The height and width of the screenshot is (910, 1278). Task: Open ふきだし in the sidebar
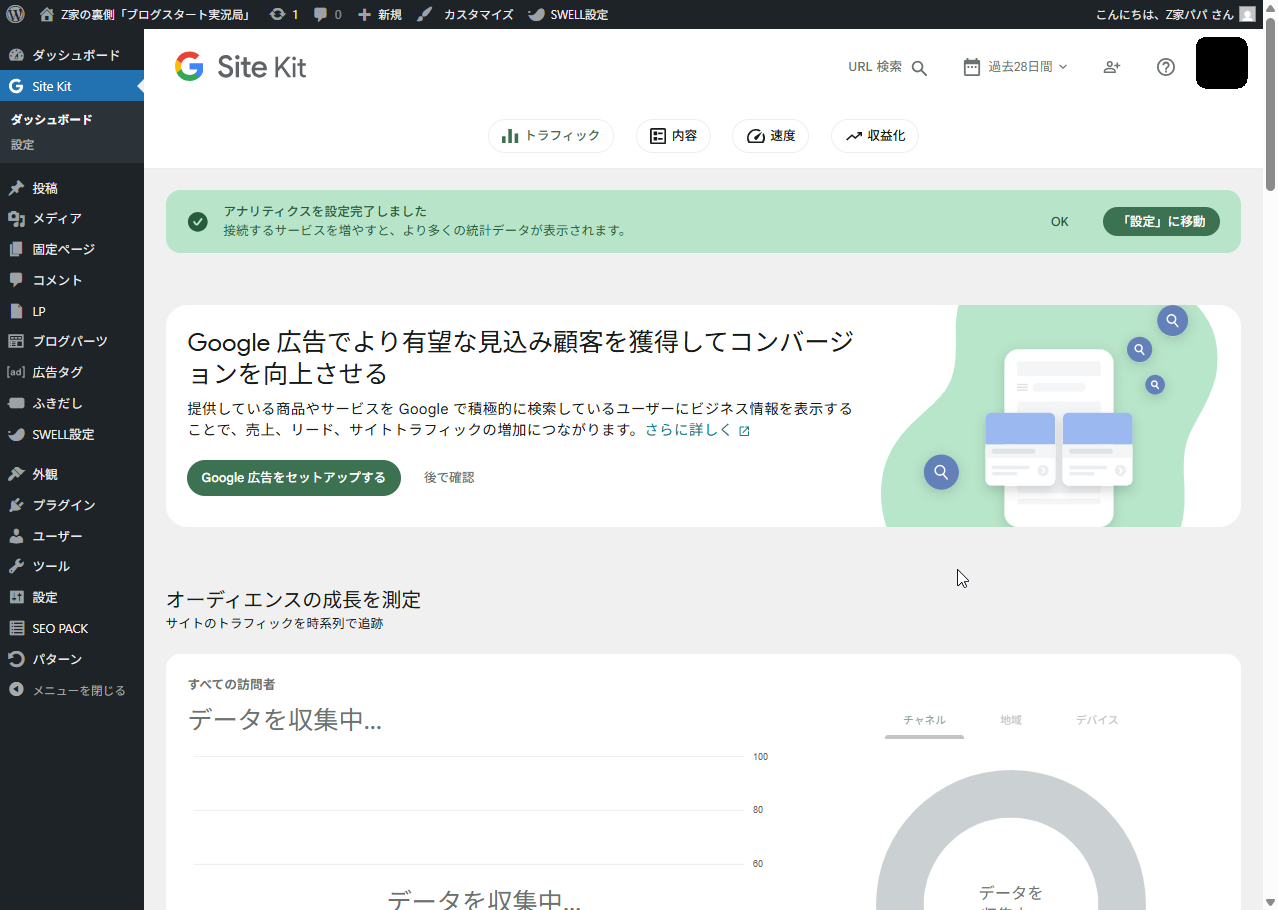[72, 403]
